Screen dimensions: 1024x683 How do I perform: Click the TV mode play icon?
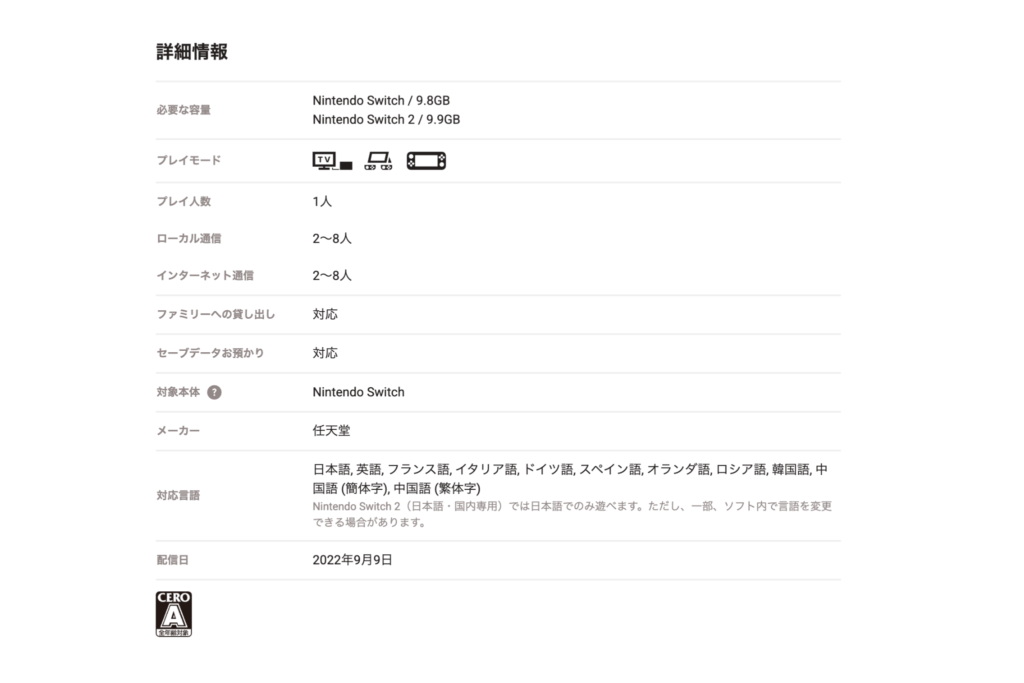click(332, 161)
